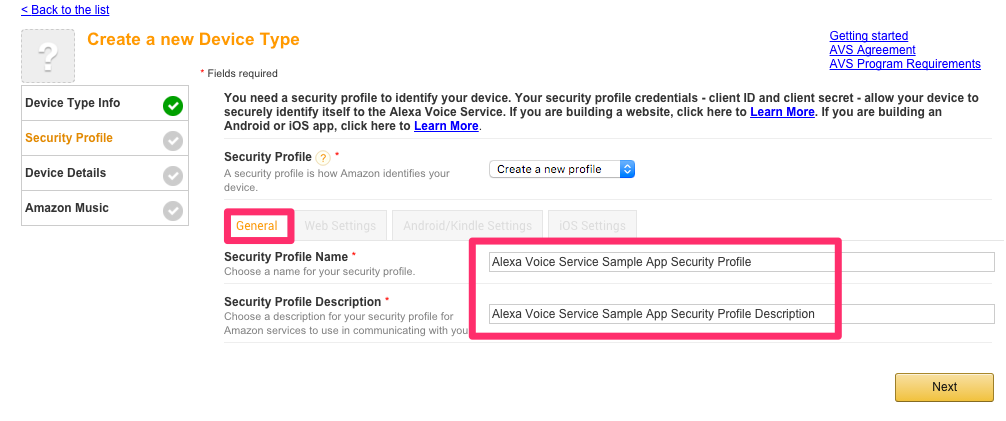The width and height of the screenshot is (1006, 421).
Task: Go to Device Type Info step
Action: [x=72, y=103]
